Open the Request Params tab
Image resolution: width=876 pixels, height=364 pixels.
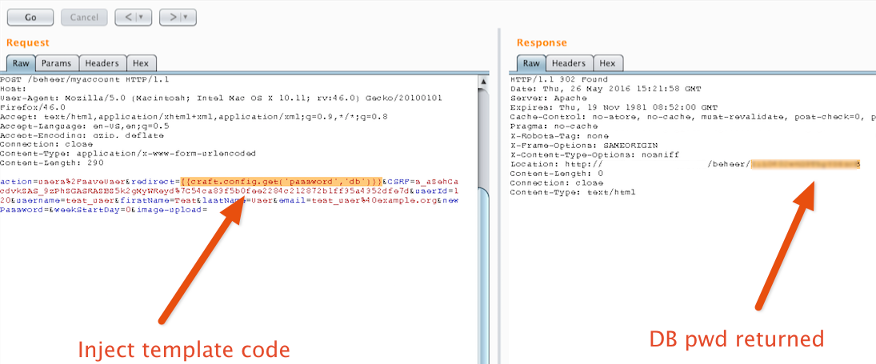pos(57,63)
